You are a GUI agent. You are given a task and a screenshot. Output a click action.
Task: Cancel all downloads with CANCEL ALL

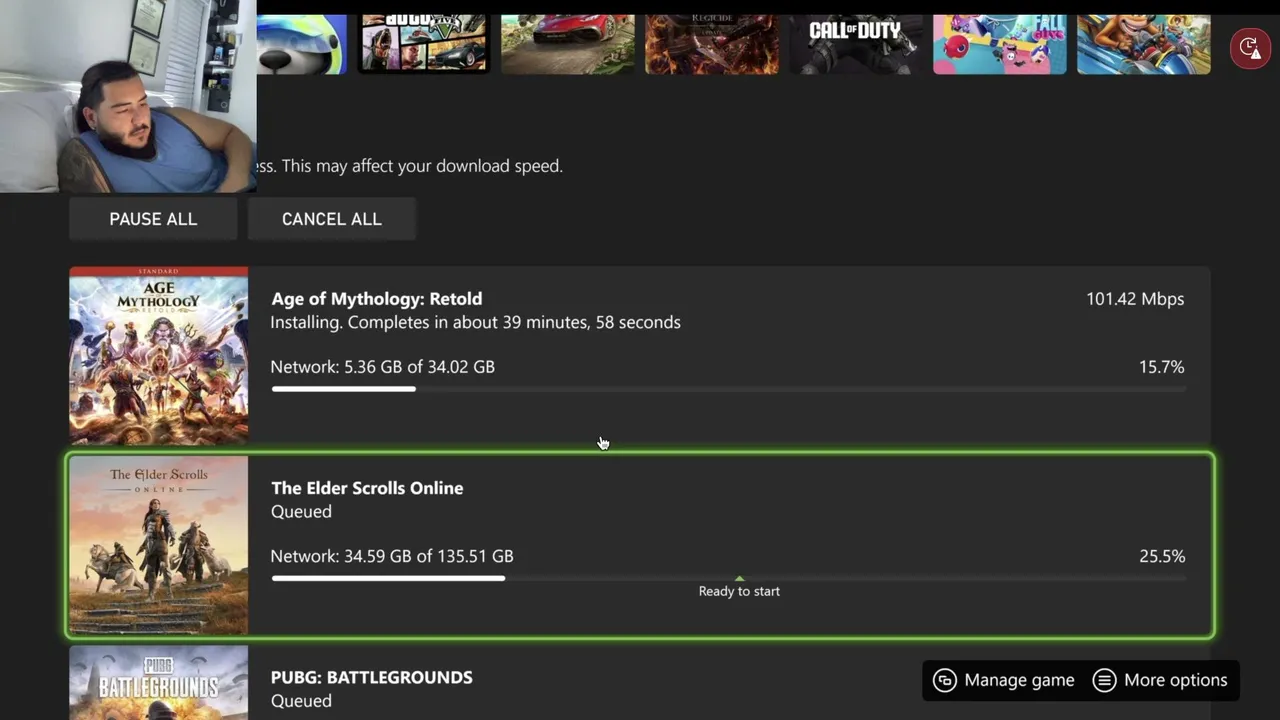point(331,219)
